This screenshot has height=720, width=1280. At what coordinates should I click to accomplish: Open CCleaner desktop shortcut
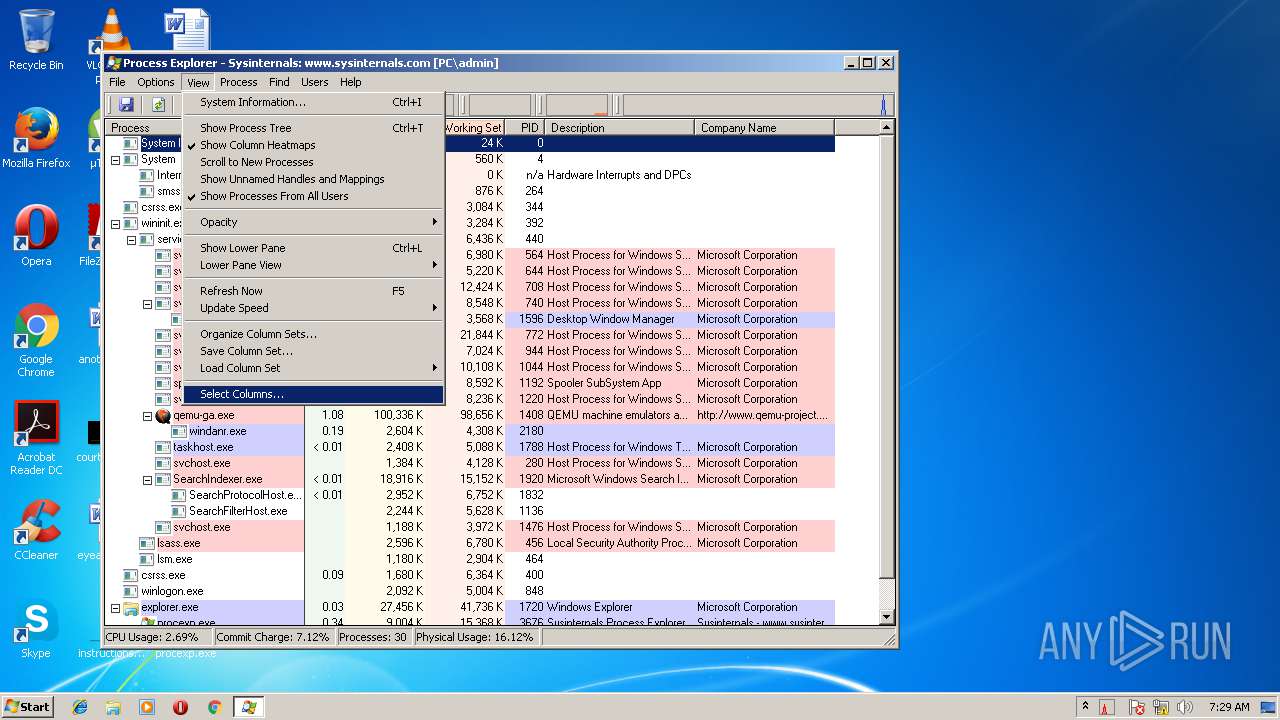36,530
